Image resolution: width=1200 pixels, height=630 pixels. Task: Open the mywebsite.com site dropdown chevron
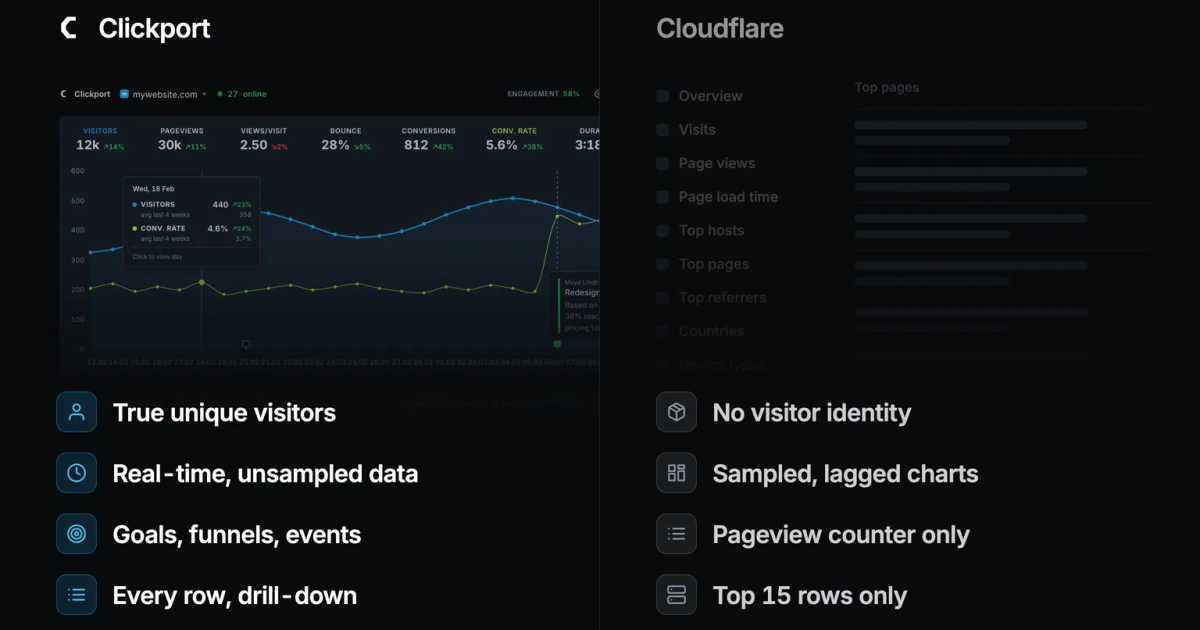point(204,94)
